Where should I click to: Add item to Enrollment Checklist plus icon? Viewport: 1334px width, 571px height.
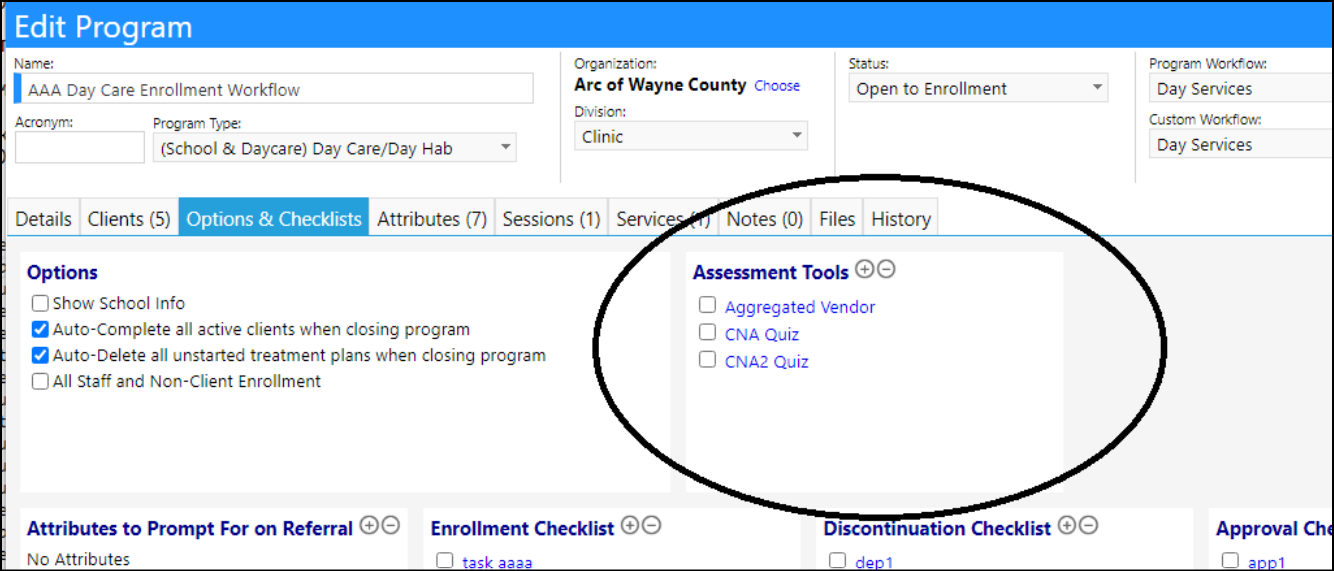(629, 525)
